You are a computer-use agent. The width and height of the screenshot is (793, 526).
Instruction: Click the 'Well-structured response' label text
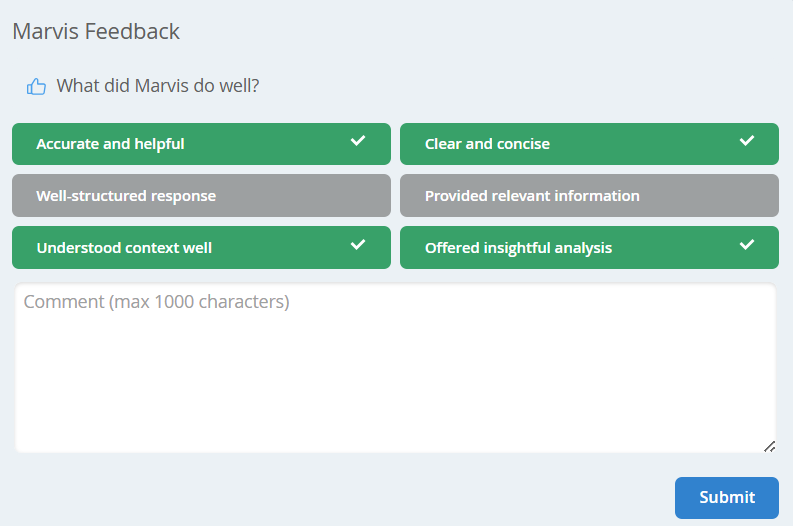(x=126, y=196)
